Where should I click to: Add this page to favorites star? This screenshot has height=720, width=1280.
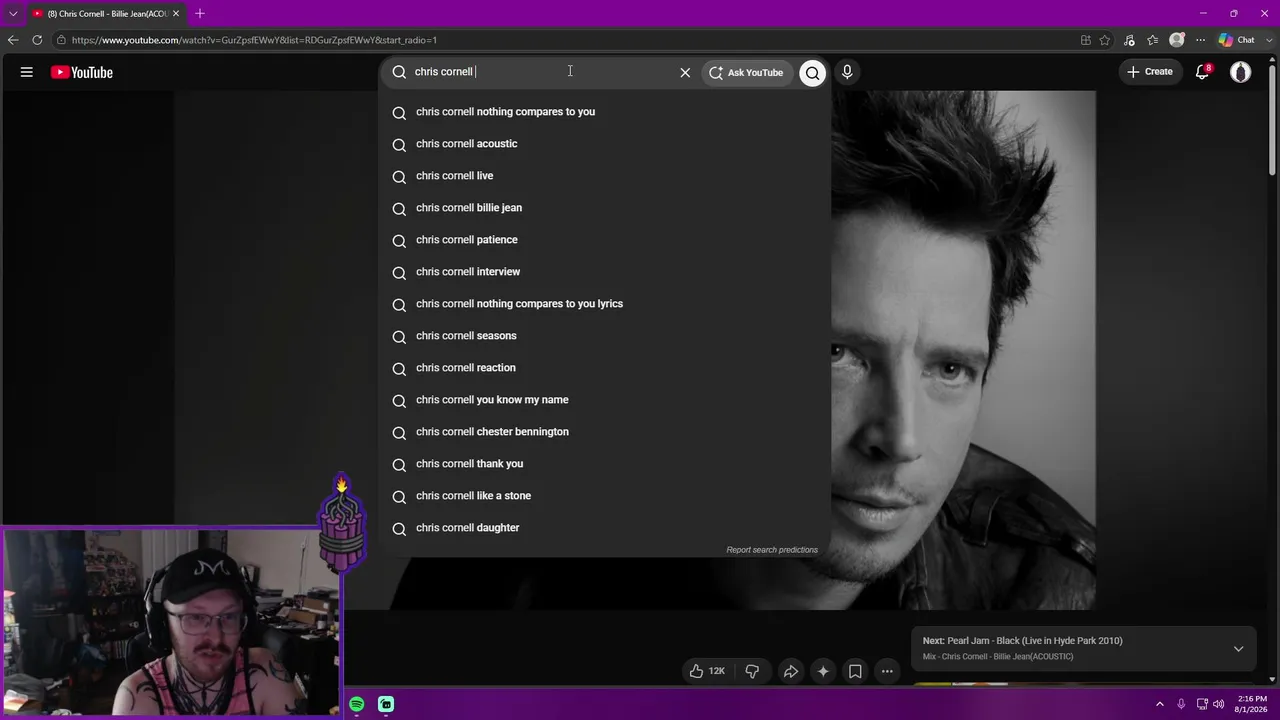coord(1105,40)
